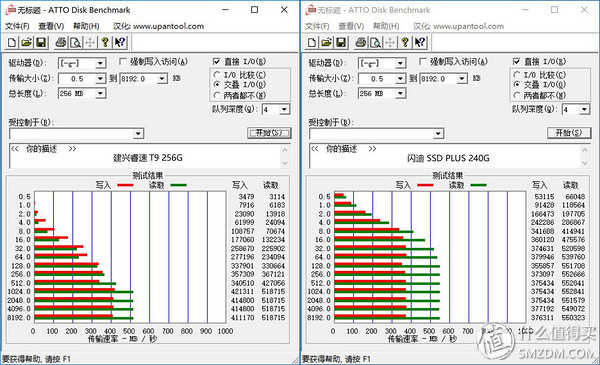Click Context help arrow icon in right window

tap(420, 42)
